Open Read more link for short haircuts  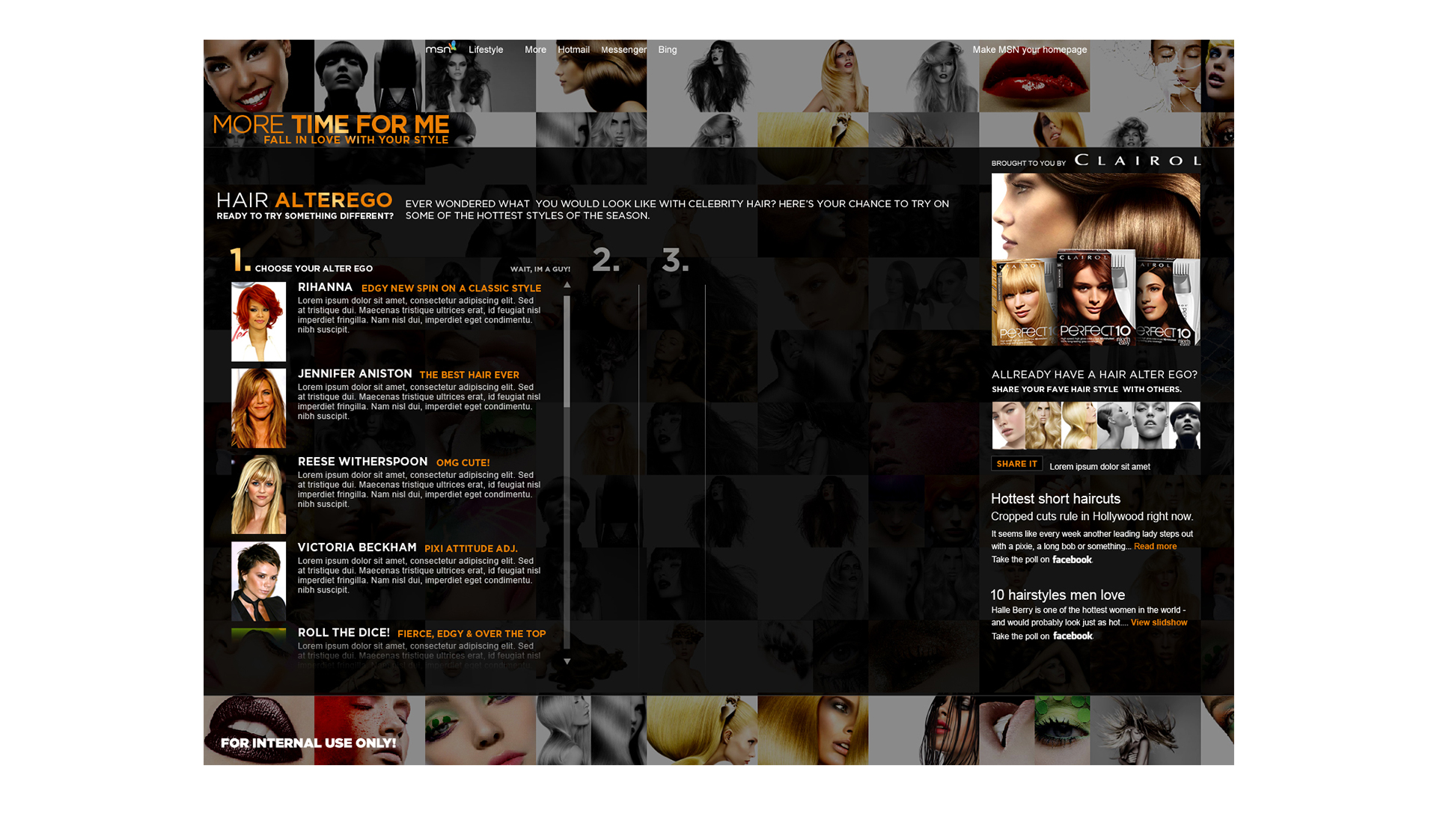point(1155,547)
